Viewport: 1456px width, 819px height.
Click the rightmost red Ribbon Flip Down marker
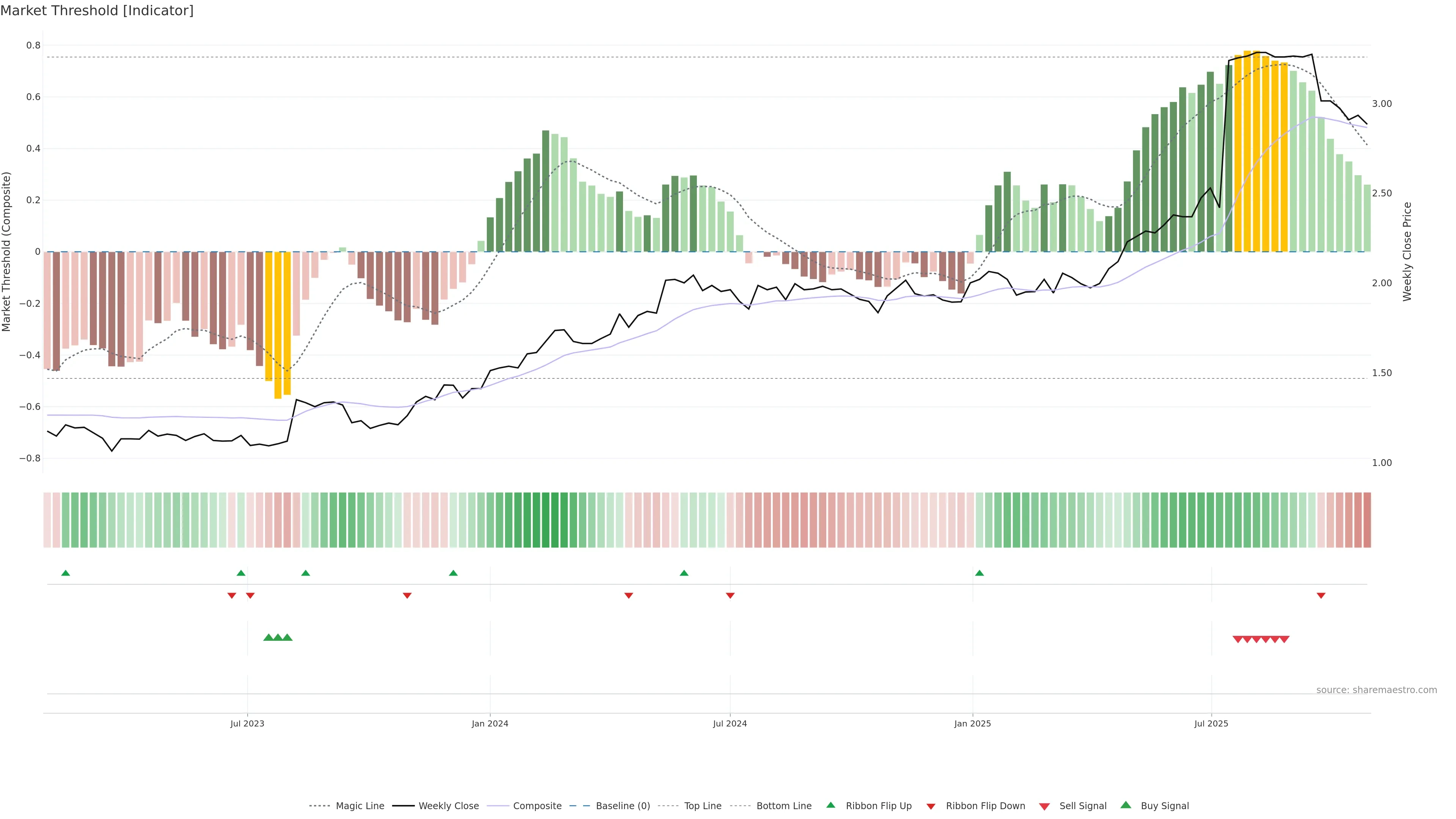click(1321, 595)
